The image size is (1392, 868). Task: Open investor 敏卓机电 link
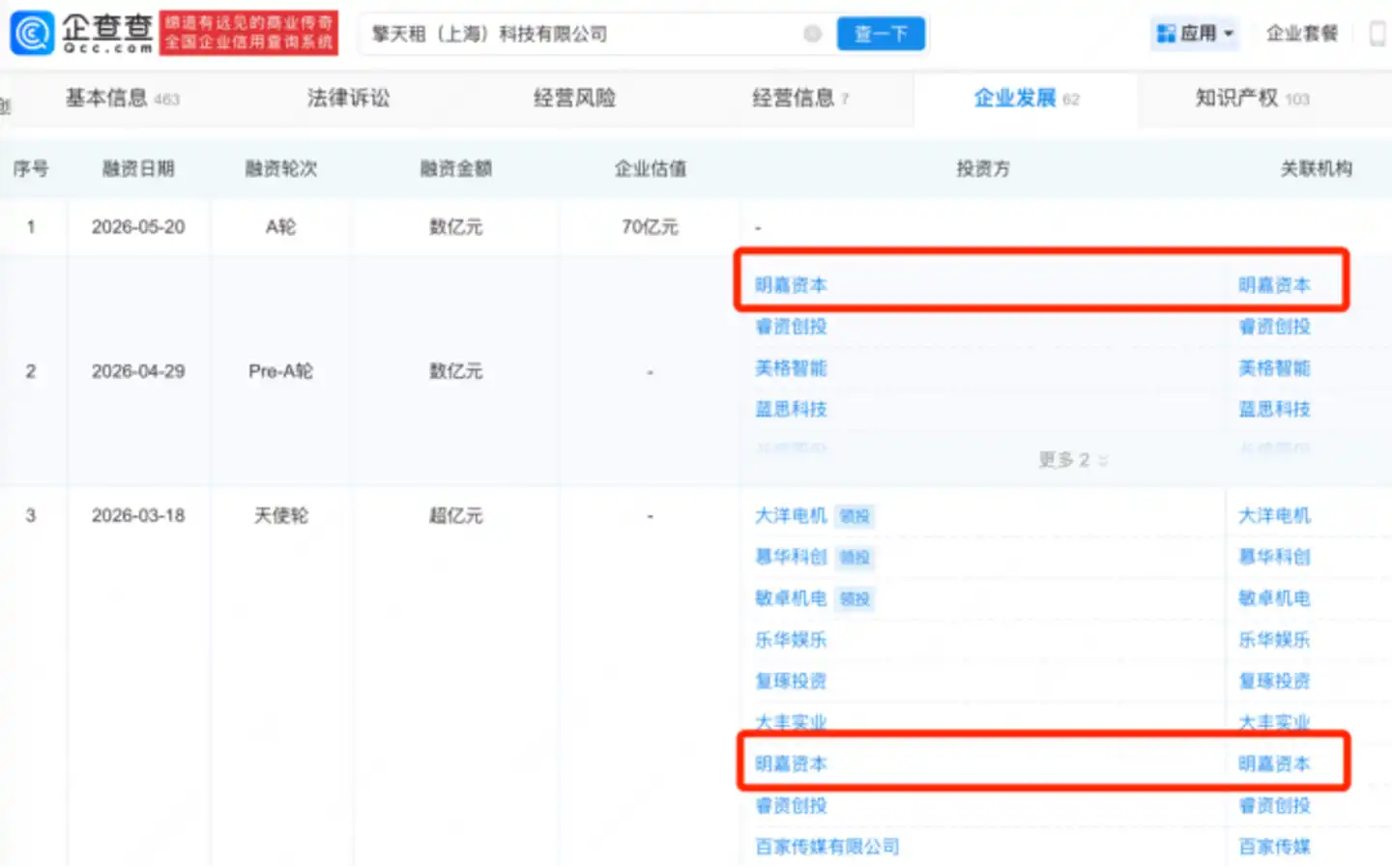point(791,598)
